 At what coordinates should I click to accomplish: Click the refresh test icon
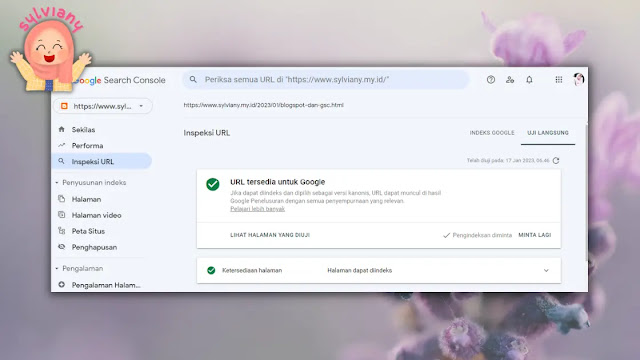point(556,160)
